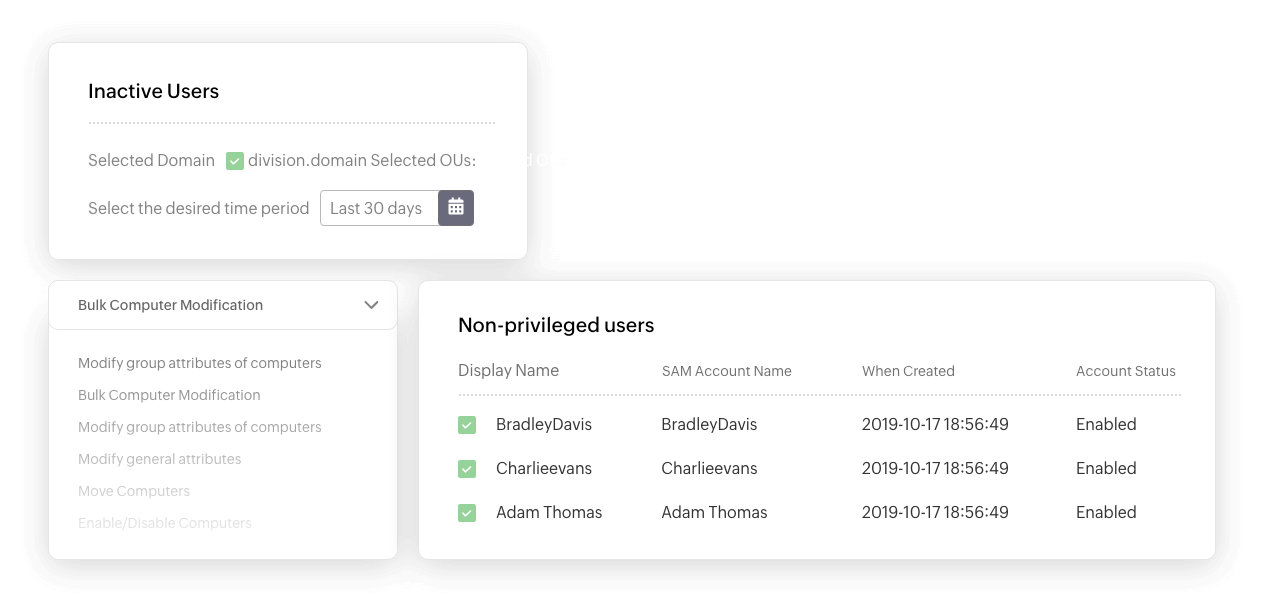This screenshot has width=1264, height=614.
Task: Click the When Created column header
Action: point(908,371)
